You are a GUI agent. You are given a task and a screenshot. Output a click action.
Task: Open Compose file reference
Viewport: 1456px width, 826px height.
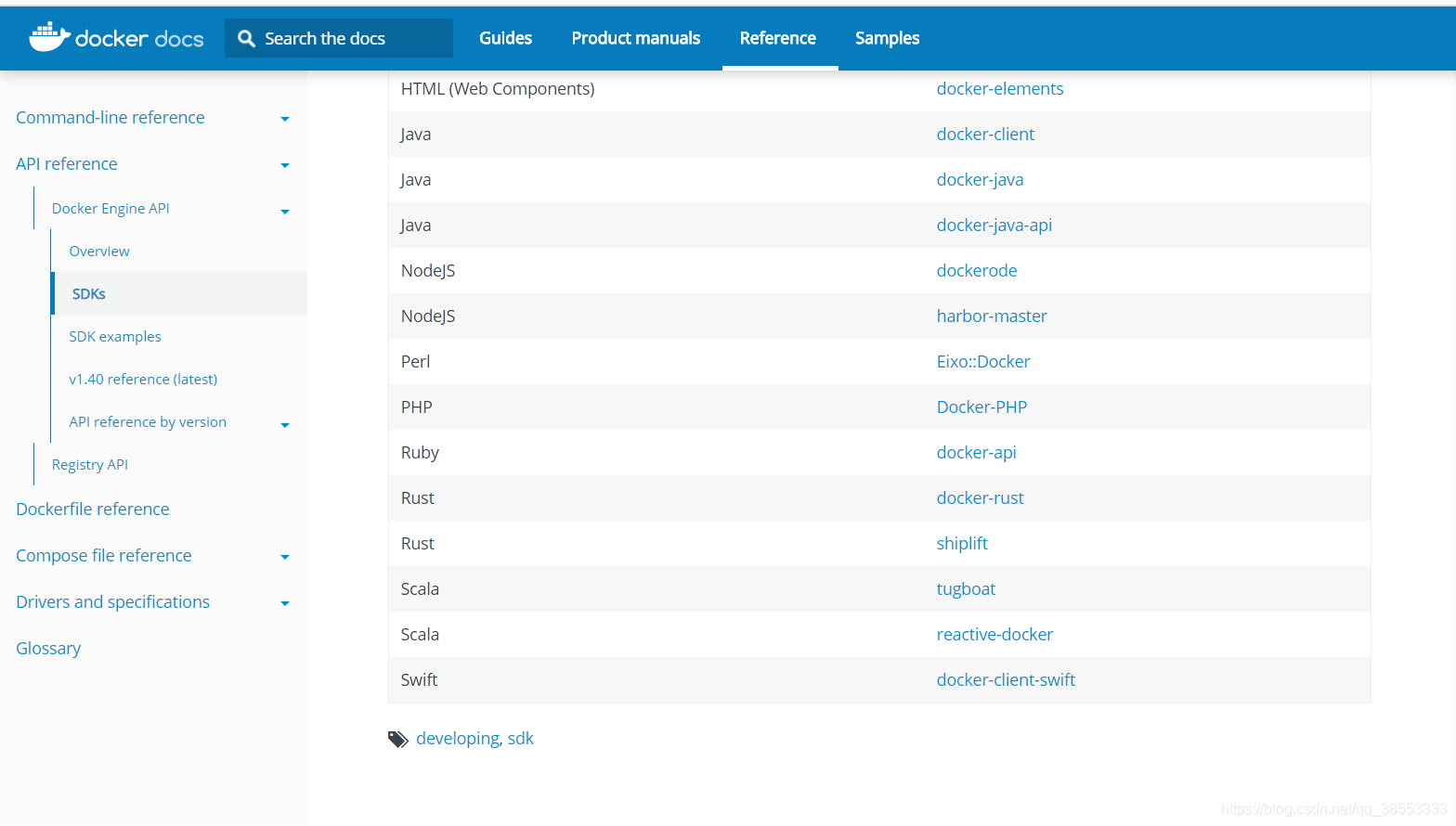[104, 556]
